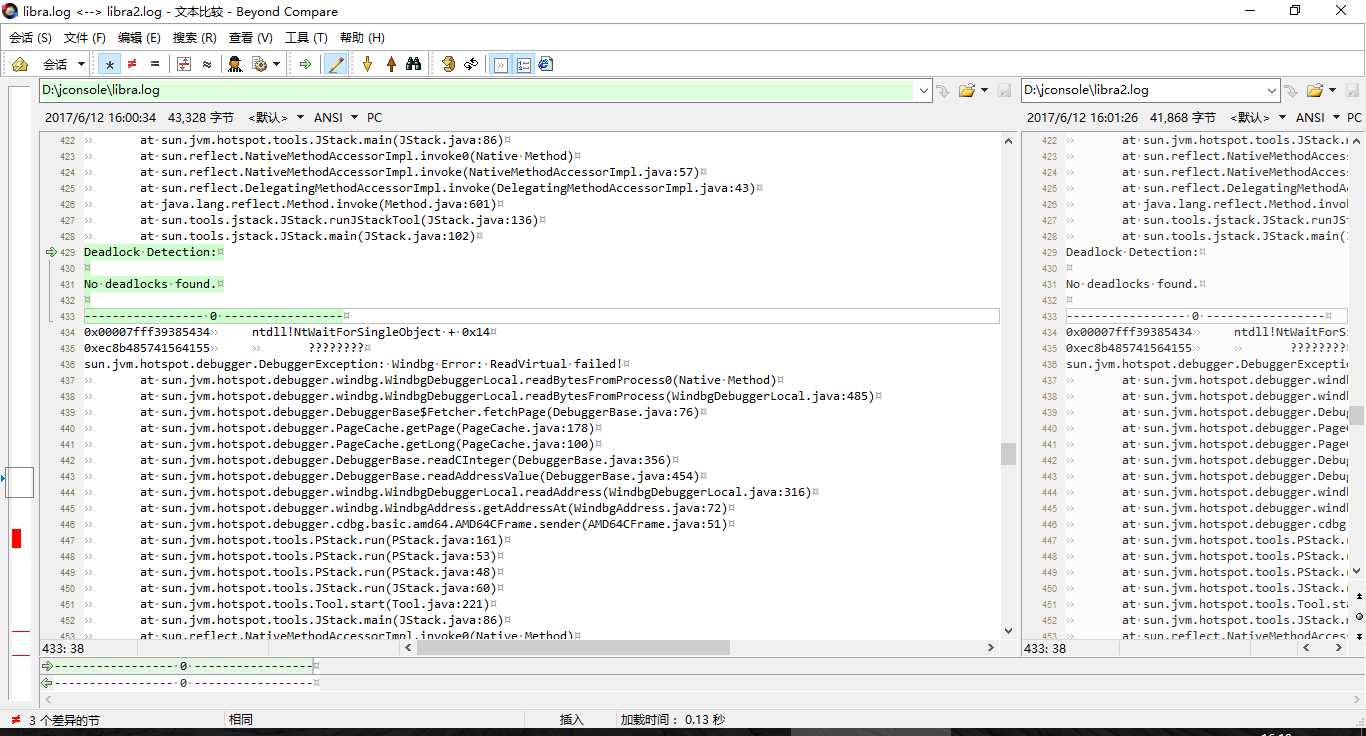This screenshot has width=1366, height=736.
Task: Jump to the previous difference section
Action: (391, 64)
